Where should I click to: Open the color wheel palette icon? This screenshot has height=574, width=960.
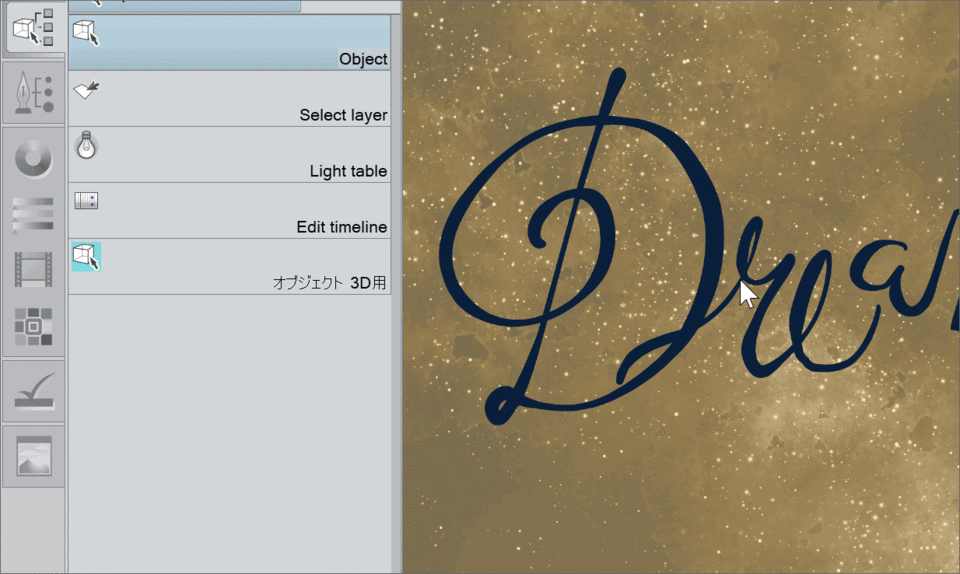pos(33,159)
